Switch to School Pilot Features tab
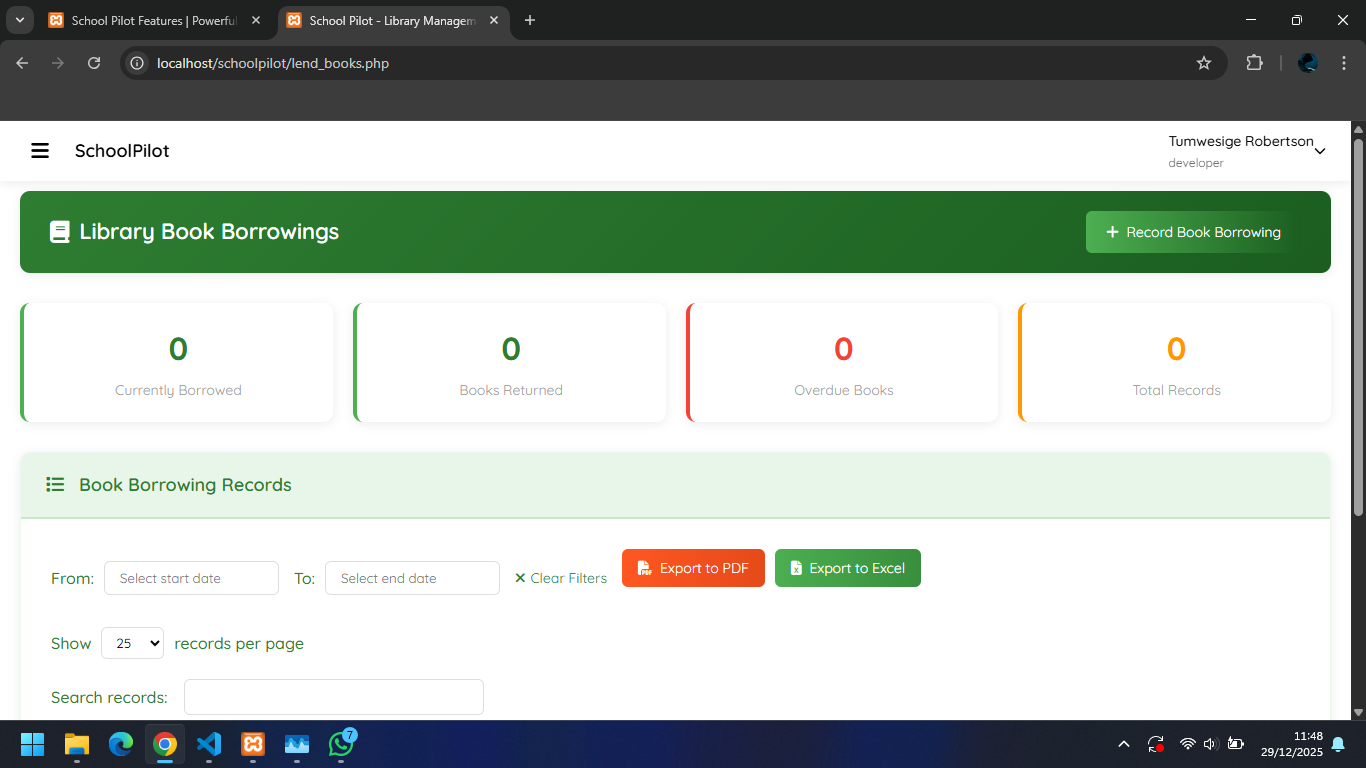Screen dimensions: 1366x768 click(x=150, y=20)
